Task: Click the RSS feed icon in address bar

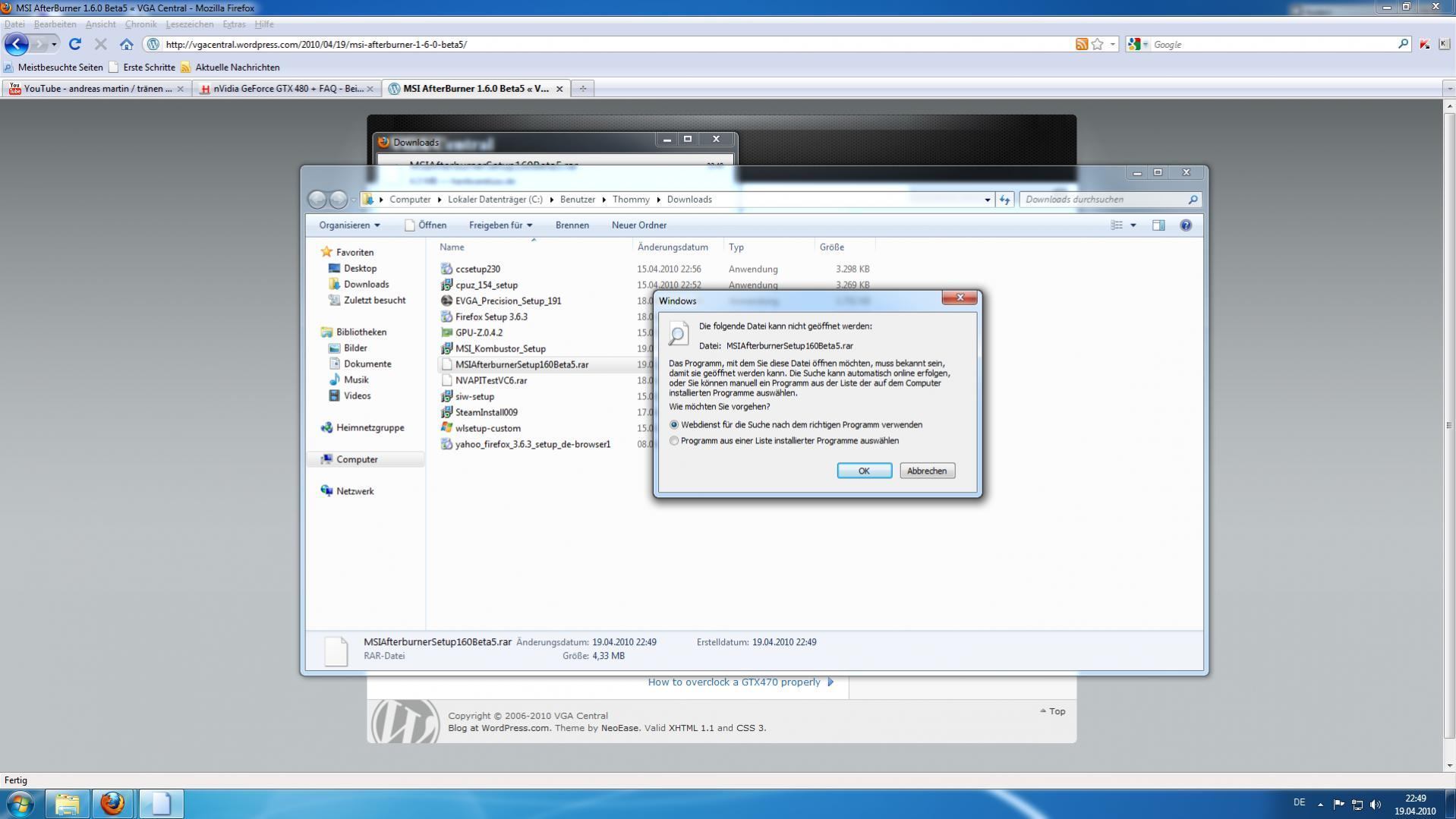Action: (1081, 44)
